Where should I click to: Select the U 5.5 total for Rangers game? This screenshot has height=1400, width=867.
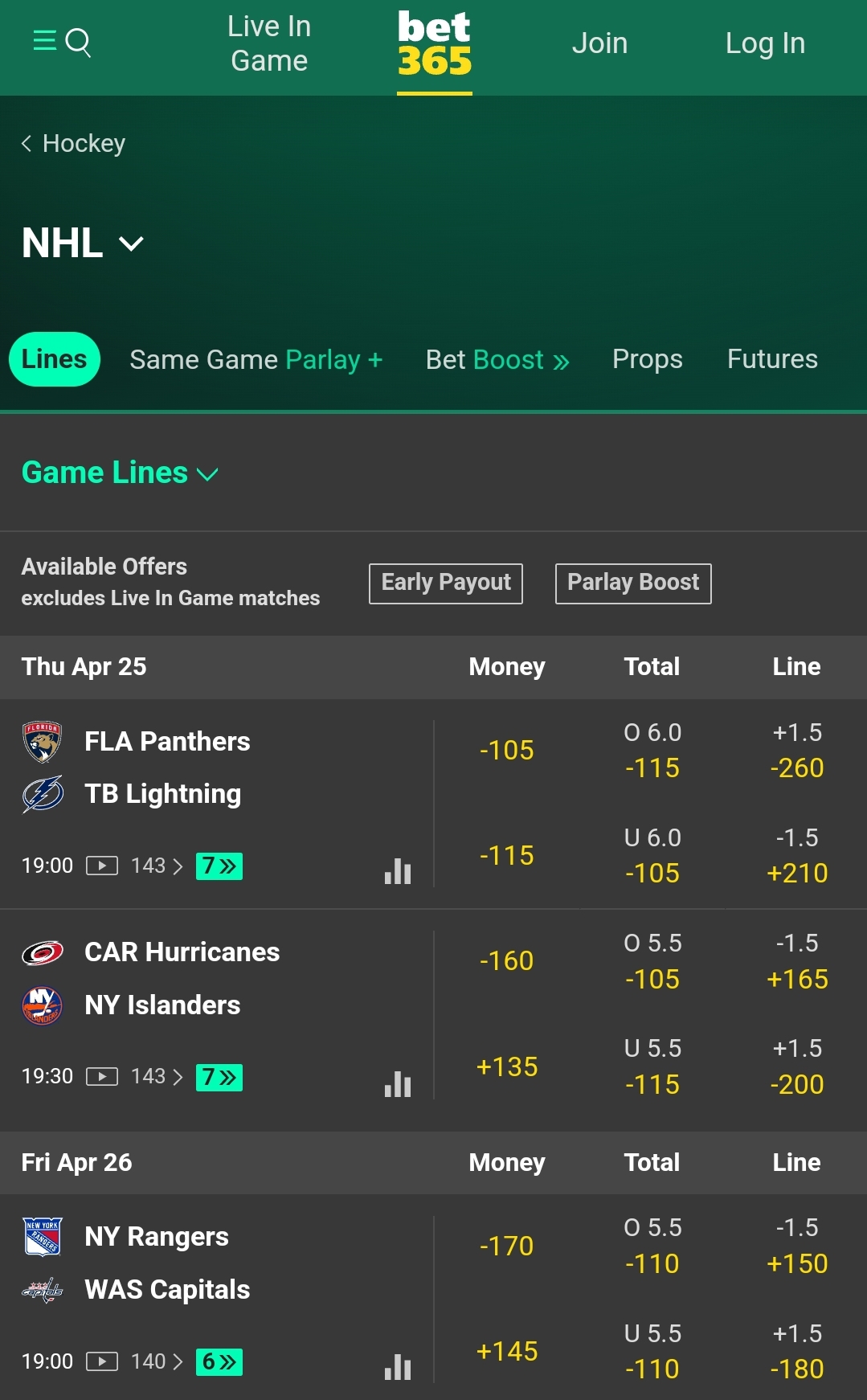pyautogui.click(x=654, y=1351)
